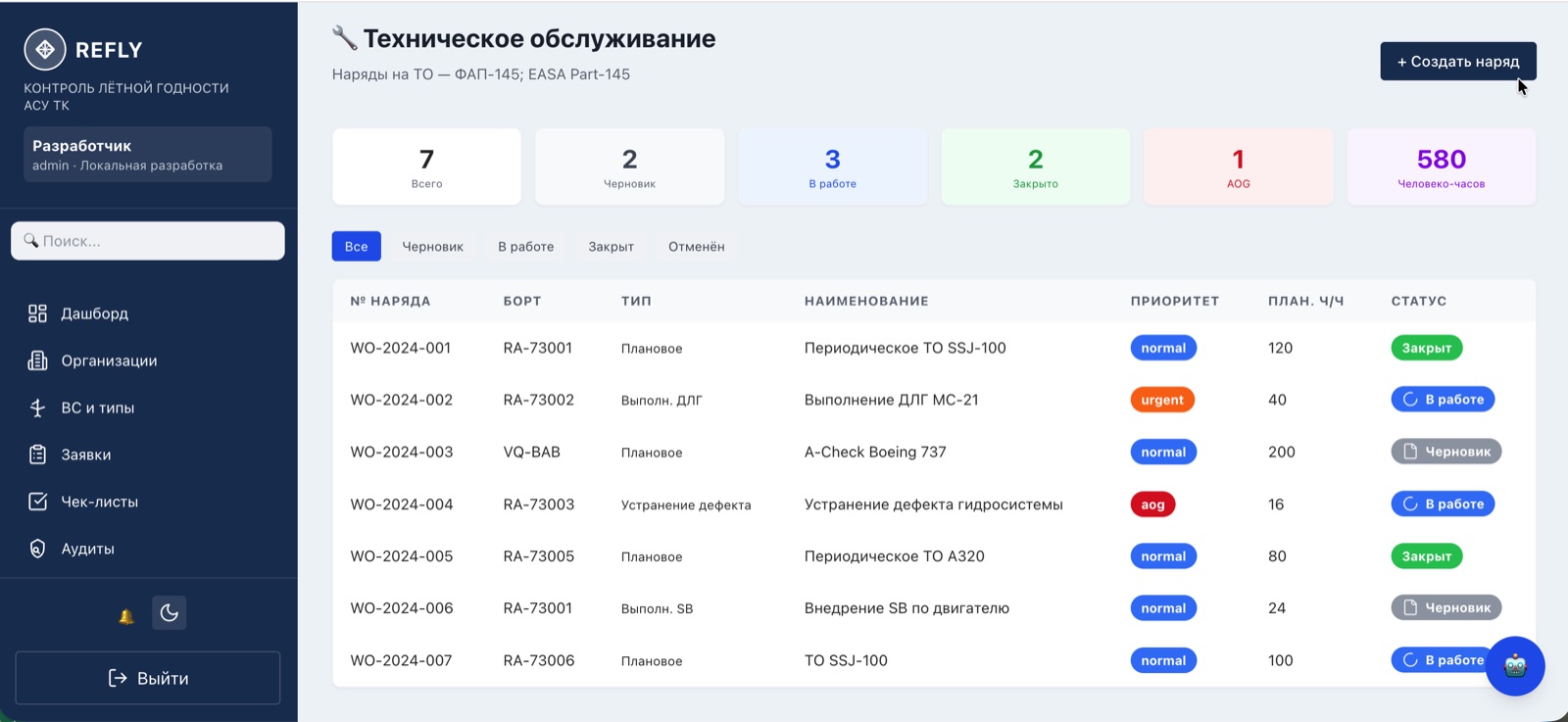Open work order WO-2024-005

402,556
